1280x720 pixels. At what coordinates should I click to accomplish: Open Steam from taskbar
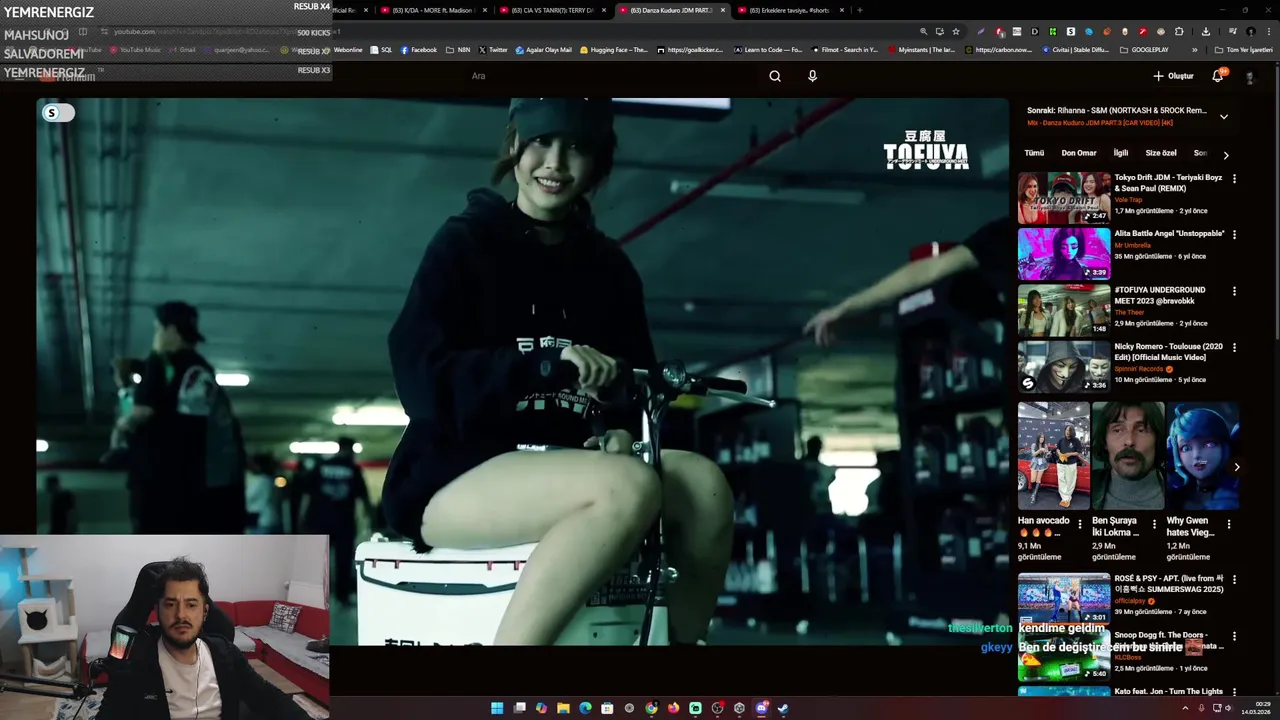click(783, 708)
